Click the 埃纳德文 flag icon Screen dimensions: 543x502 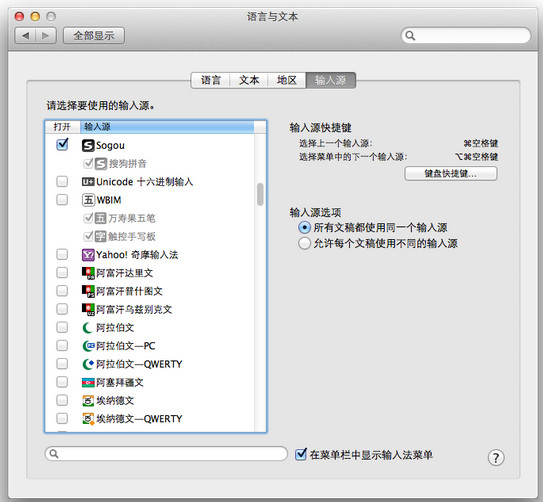tap(88, 401)
